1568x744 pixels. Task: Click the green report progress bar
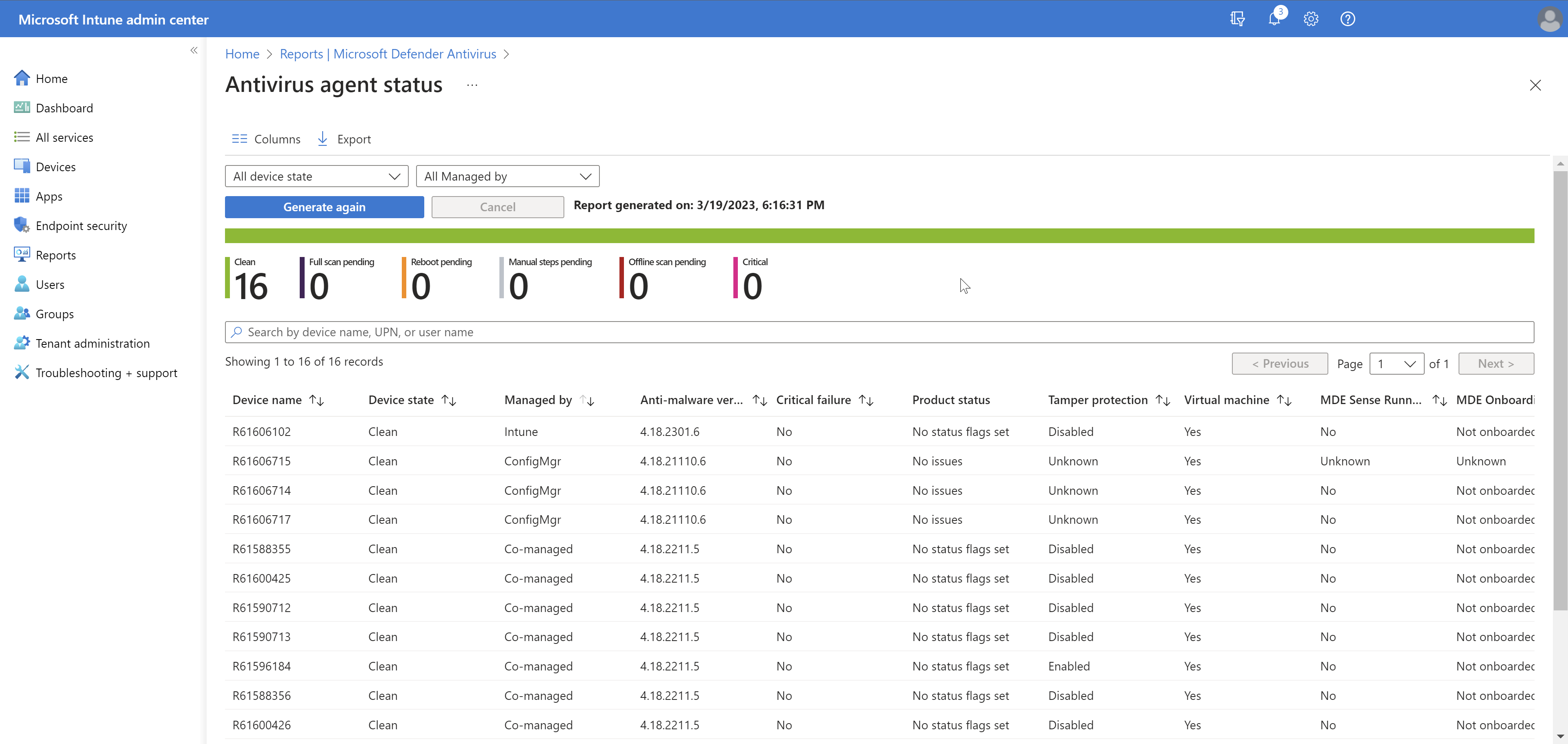[x=880, y=236]
